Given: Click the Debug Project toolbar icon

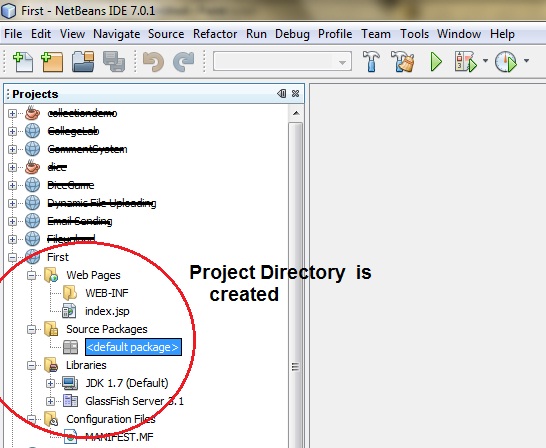Looking at the screenshot, I should [466, 62].
